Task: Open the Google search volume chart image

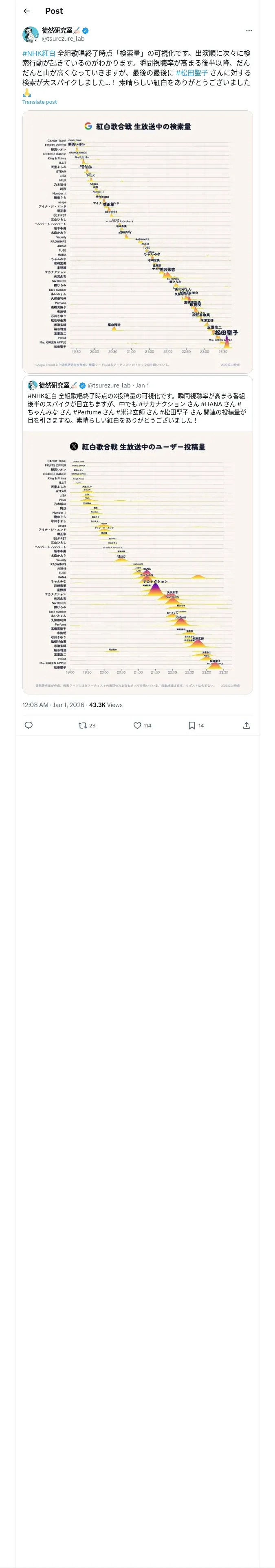Action: (137, 242)
